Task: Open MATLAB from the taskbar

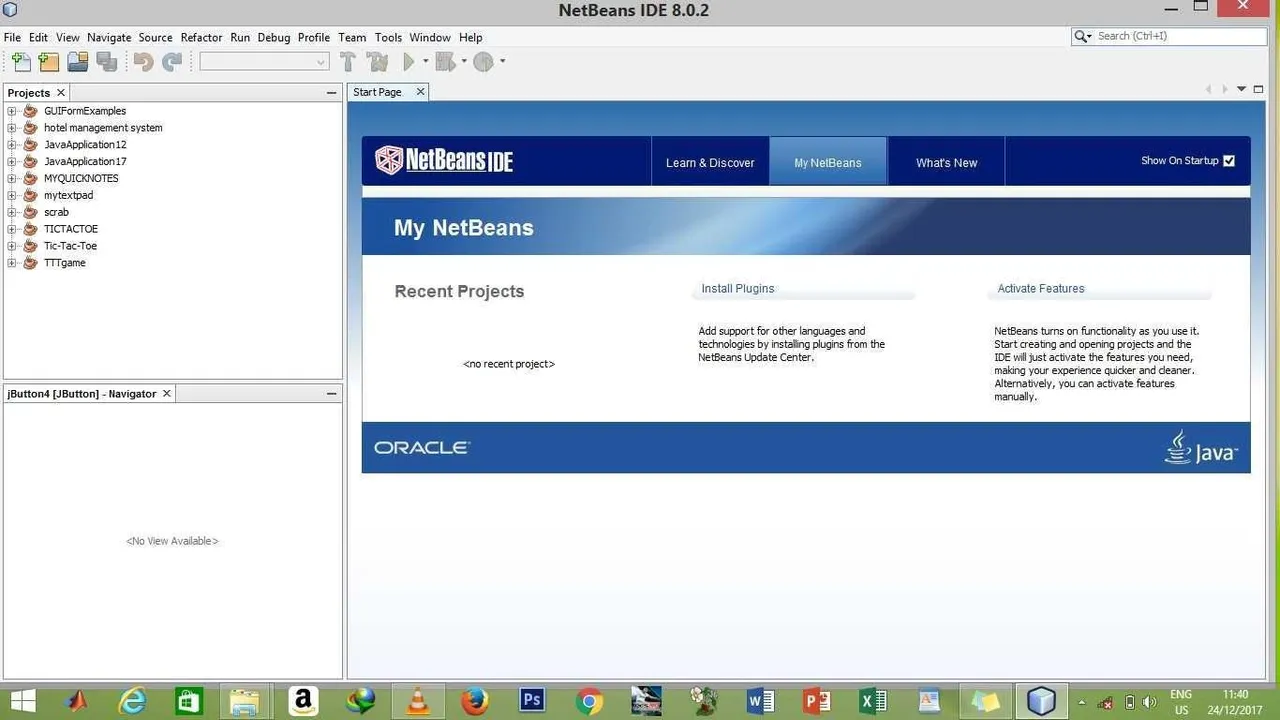Action: coord(76,701)
